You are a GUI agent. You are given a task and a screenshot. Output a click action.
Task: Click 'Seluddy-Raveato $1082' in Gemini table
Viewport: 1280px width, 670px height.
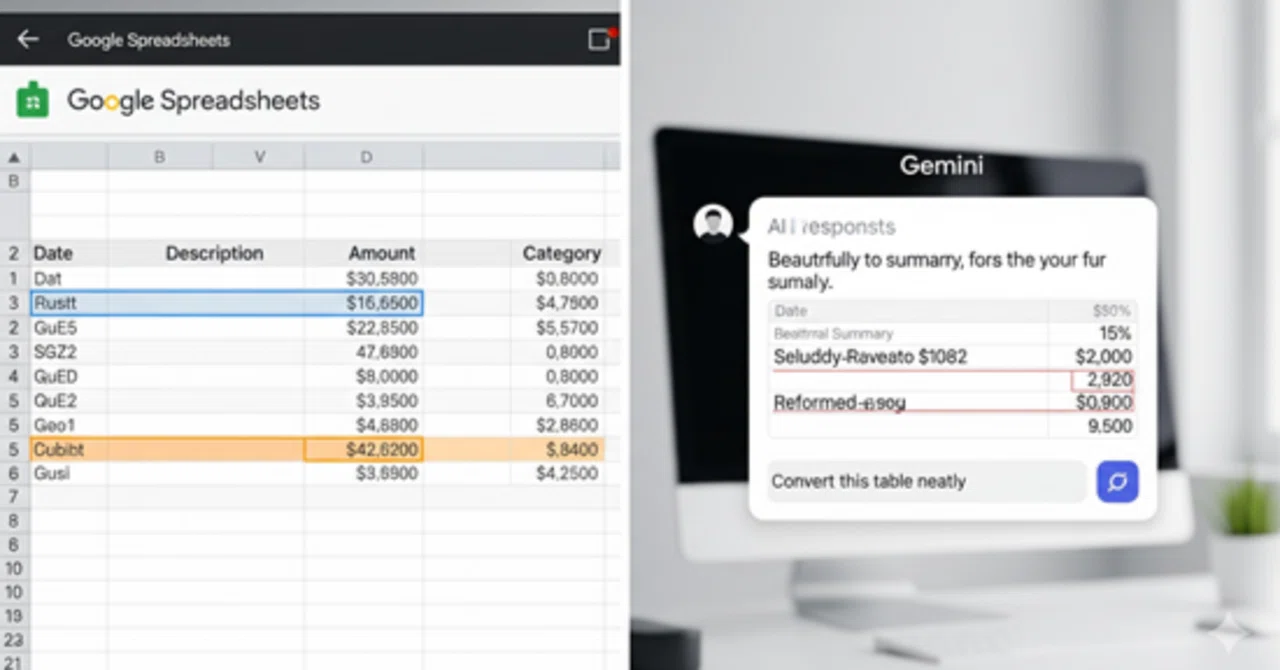[x=871, y=356]
